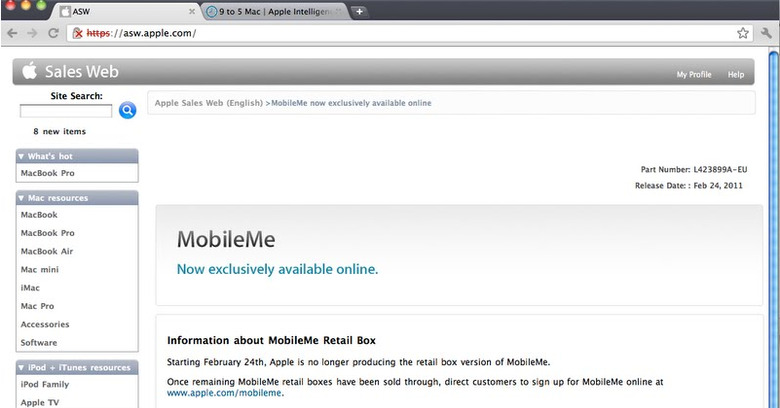
Task: Open Accessories in Mac resources
Action: (x=45, y=324)
